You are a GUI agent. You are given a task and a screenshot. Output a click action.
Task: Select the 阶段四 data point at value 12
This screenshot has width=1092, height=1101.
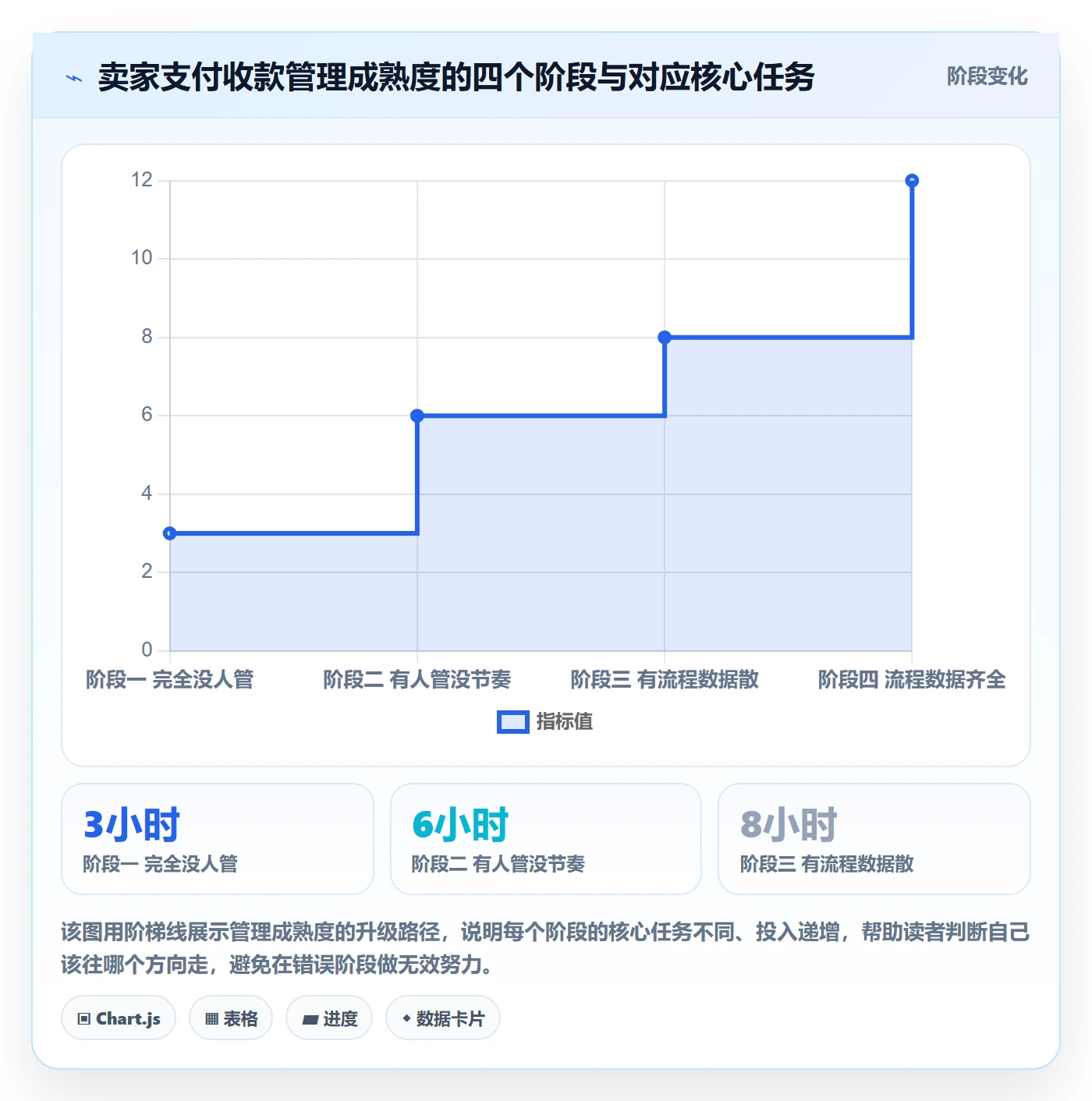pos(912,181)
